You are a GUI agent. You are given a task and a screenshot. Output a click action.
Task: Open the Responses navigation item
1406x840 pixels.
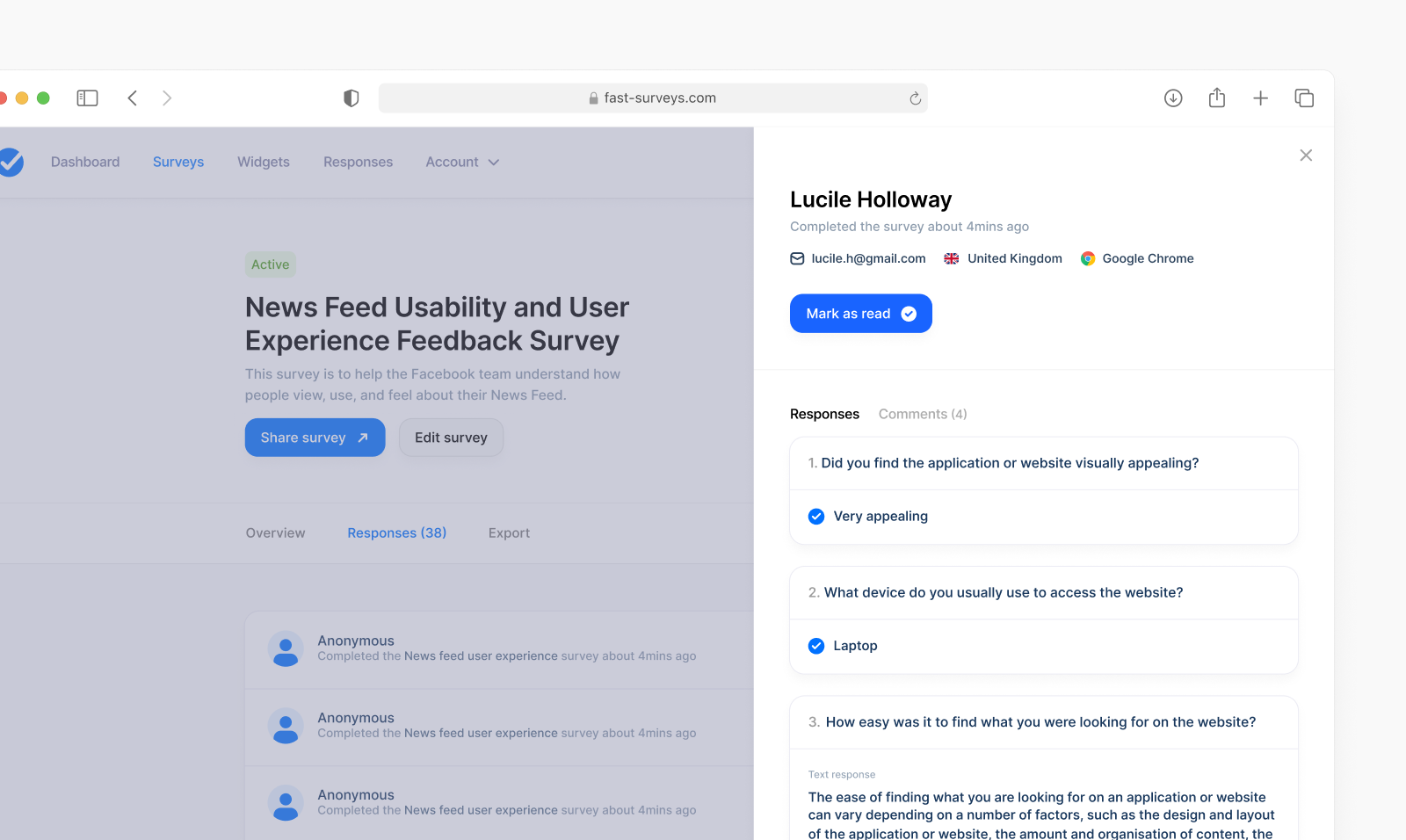(358, 163)
